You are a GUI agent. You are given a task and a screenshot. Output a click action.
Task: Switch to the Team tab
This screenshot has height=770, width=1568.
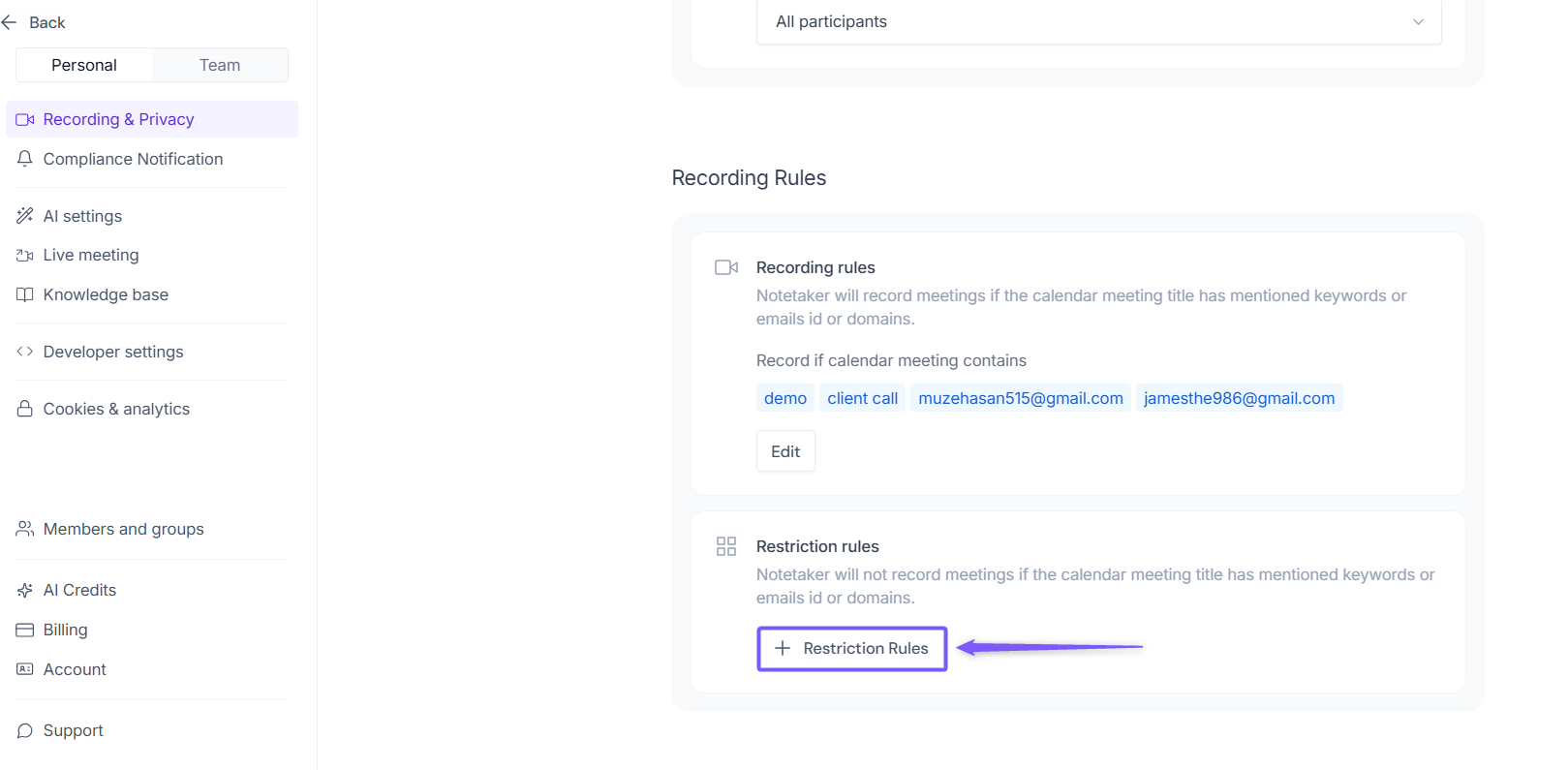tap(220, 65)
